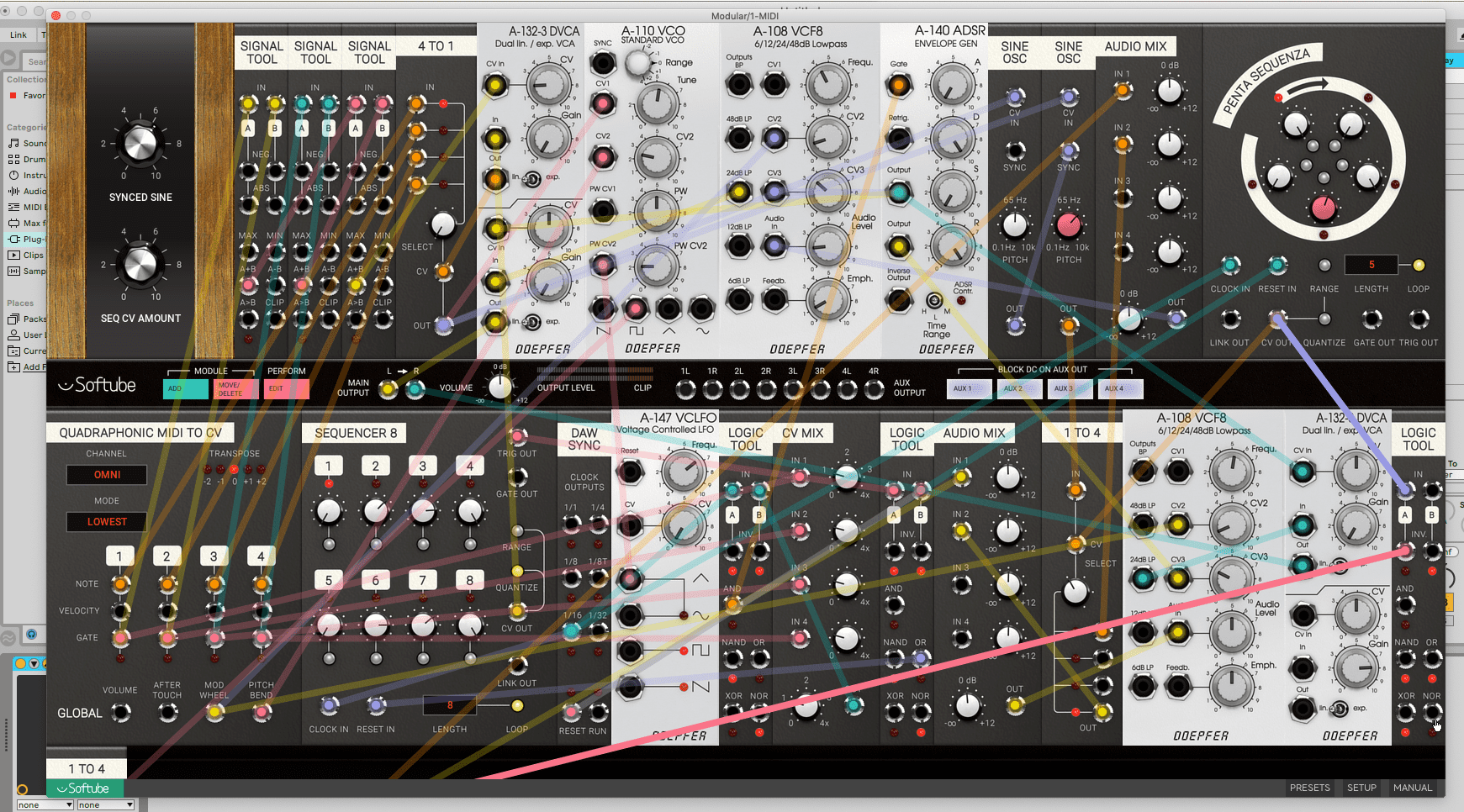Toggle Block DC on AUX 4
The width and height of the screenshot is (1464, 812).
[1121, 388]
